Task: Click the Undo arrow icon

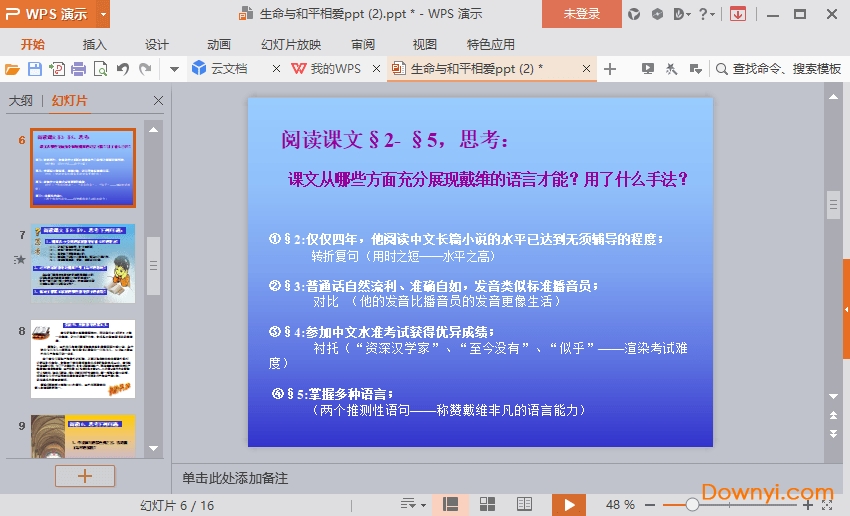Action: tap(123, 69)
